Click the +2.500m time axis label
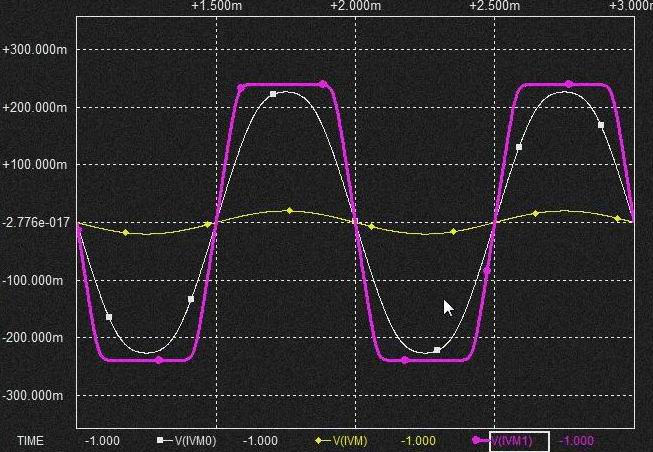The image size is (653, 452). [x=494, y=6]
